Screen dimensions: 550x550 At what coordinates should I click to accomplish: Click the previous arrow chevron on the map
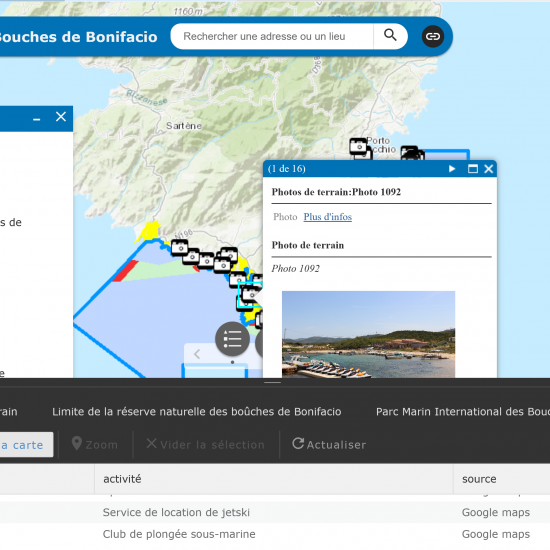pos(197,354)
